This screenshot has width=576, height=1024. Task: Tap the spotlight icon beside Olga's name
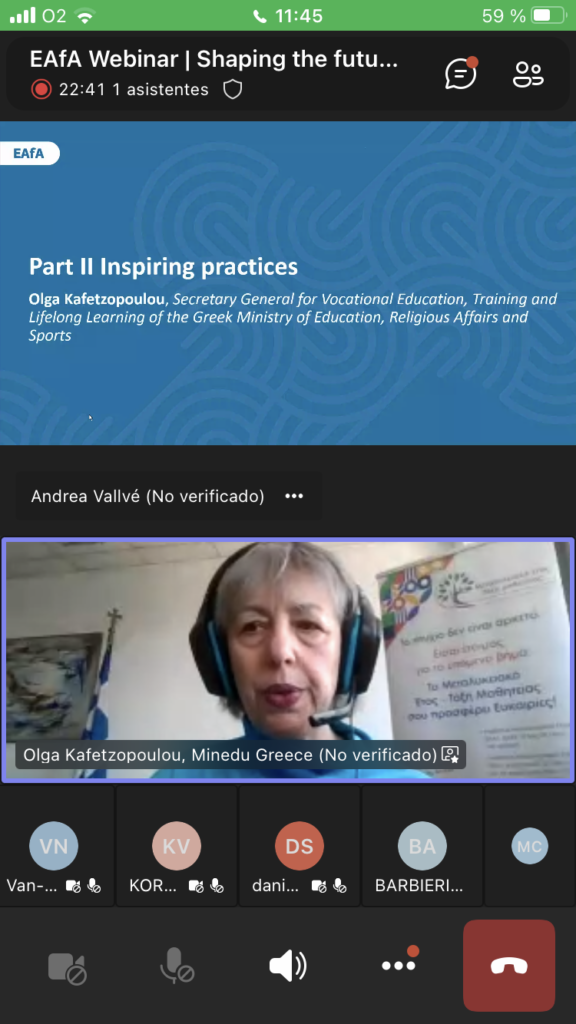[450, 754]
